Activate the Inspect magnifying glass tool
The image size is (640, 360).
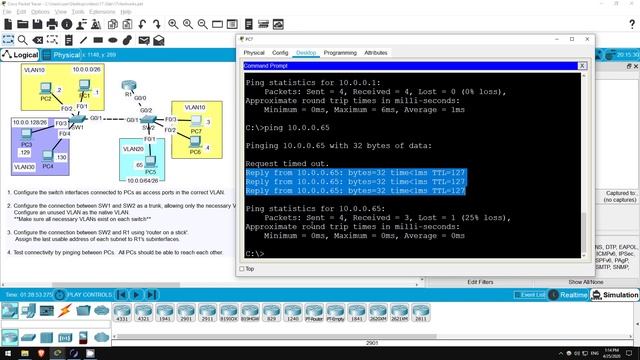tap(22, 40)
